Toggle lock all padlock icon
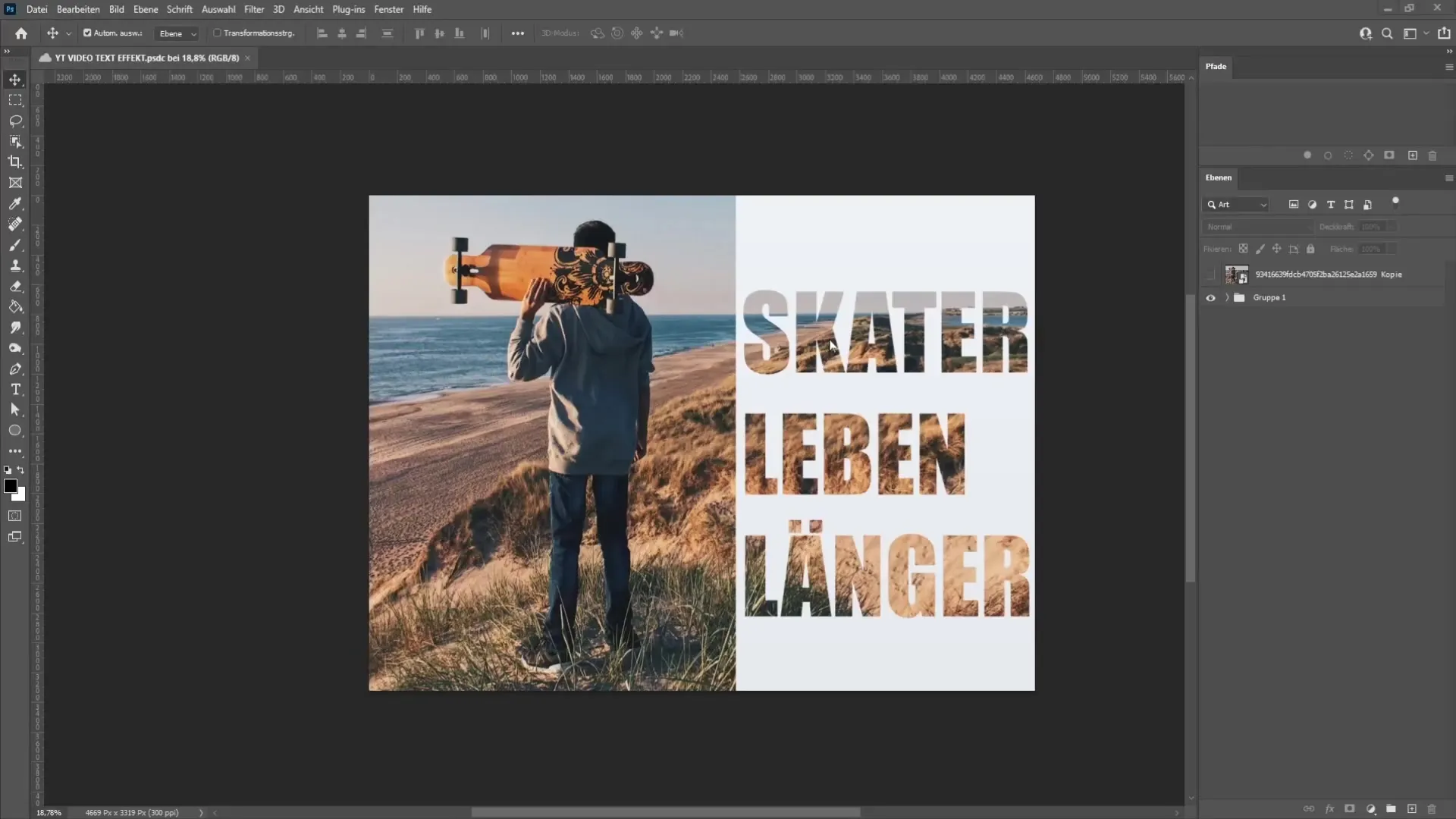Image resolution: width=1456 pixels, height=819 pixels. tap(1310, 249)
